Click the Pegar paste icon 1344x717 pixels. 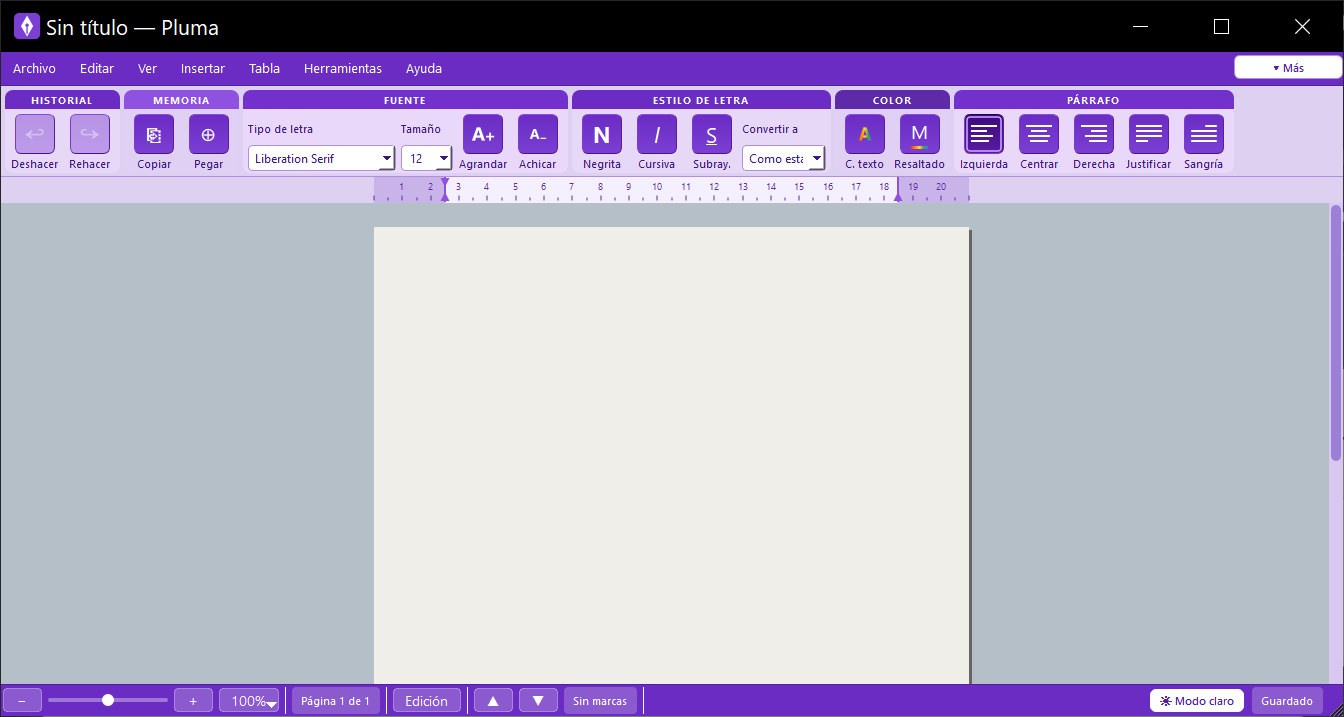(209, 134)
